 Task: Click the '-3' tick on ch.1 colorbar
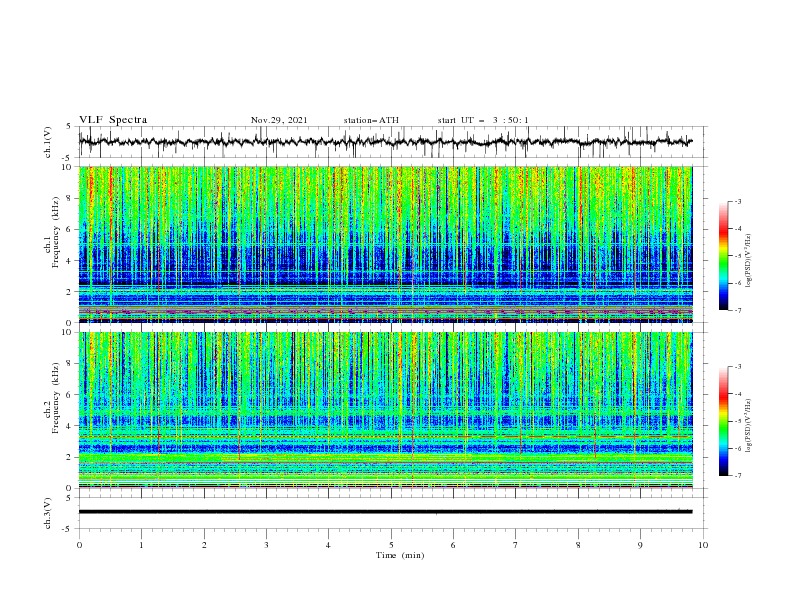click(x=737, y=201)
